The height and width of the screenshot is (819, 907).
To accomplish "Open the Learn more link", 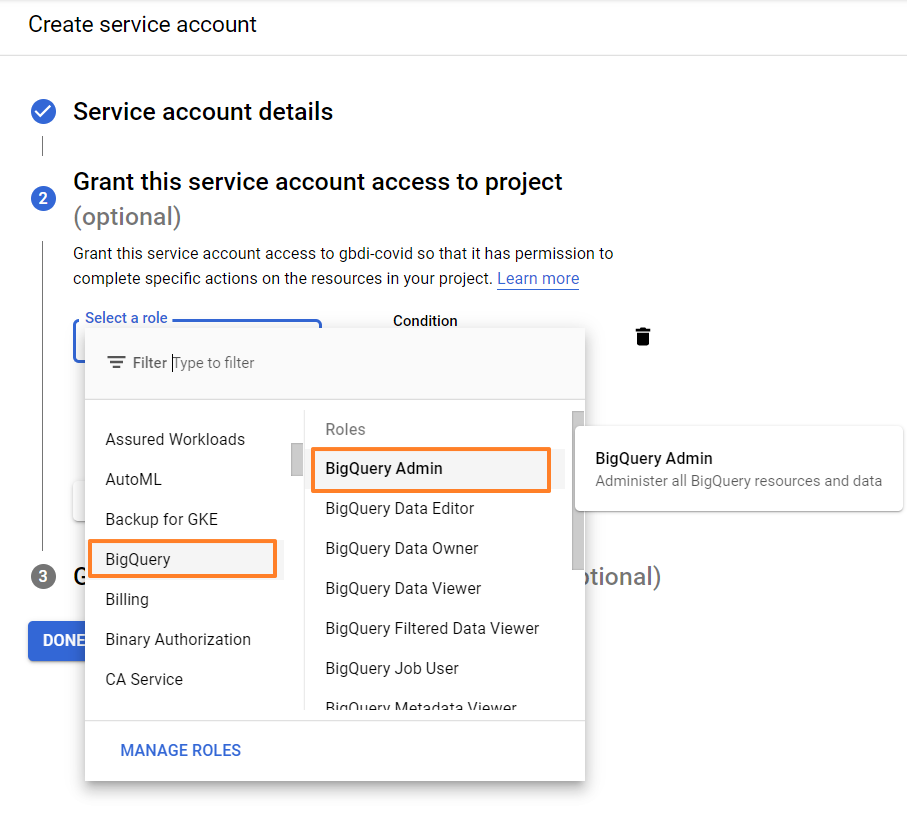I will (x=538, y=278).
